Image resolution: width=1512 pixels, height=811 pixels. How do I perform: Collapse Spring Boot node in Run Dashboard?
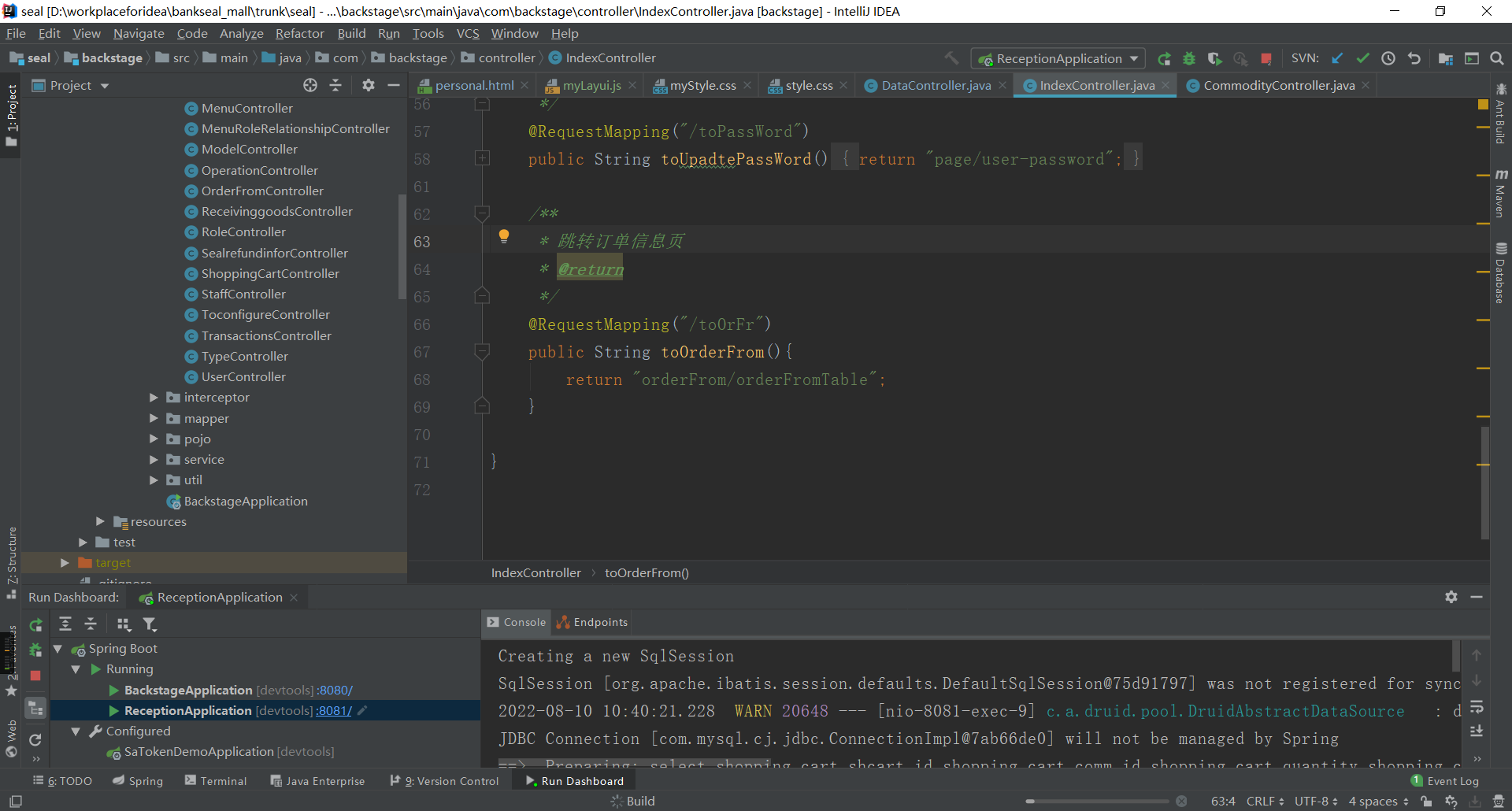[x=57, y=649]
